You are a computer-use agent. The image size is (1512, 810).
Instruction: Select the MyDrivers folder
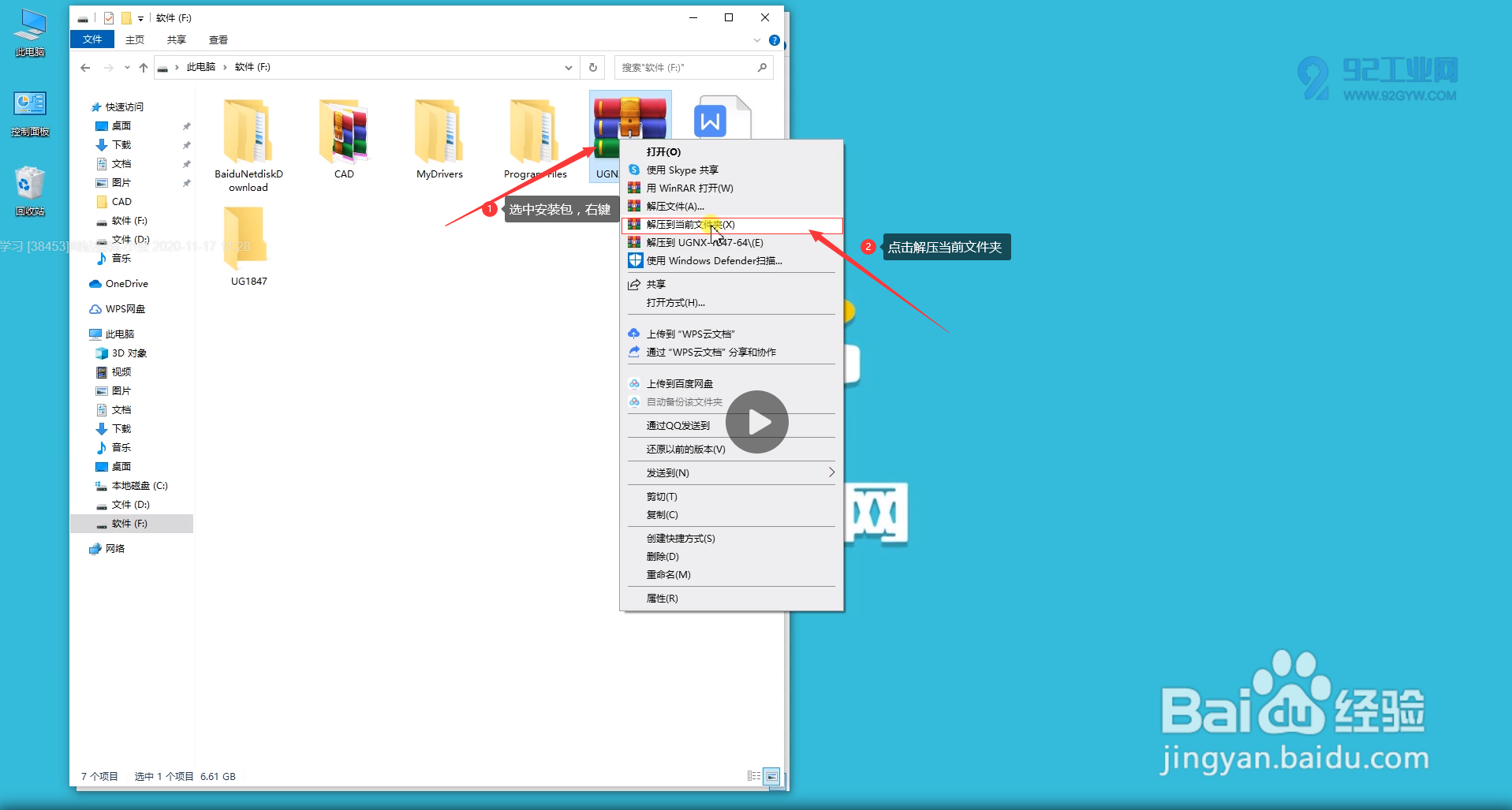click(439, 139)
